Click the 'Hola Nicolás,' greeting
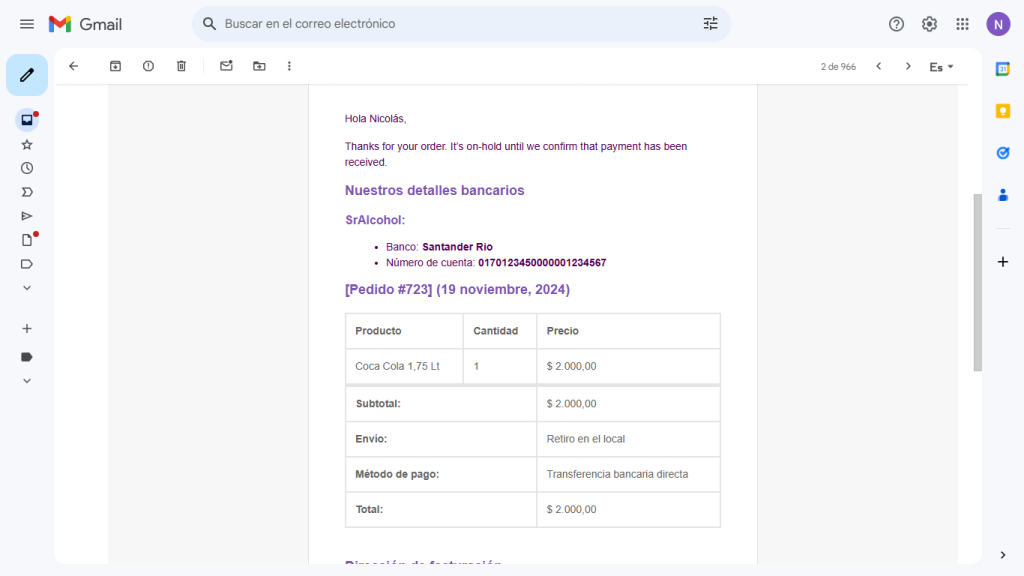 (x=376, y=119)
